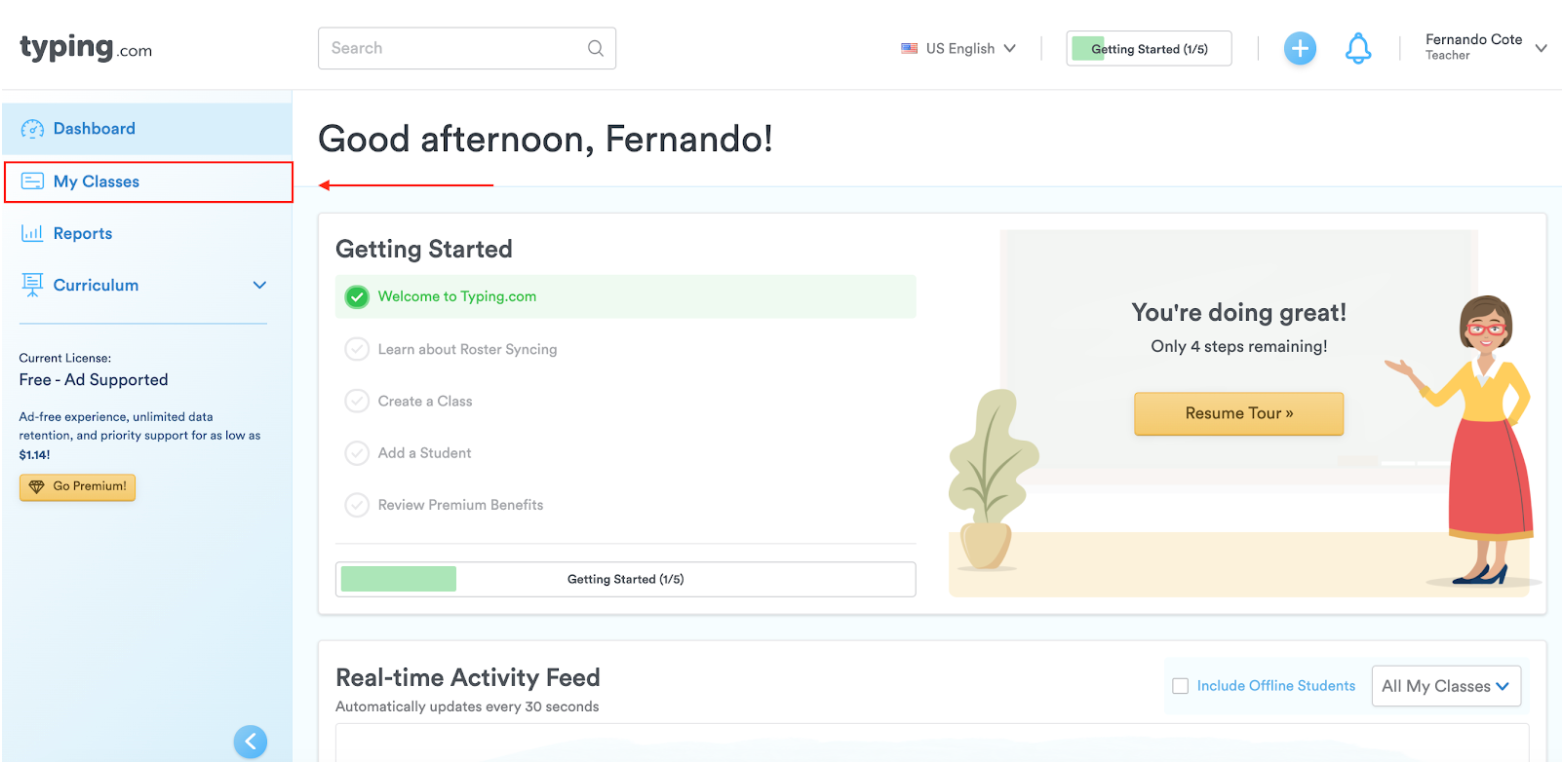
Task: Open the Getting Started (1/5) header menu
Action: (x=1146, y=48)
